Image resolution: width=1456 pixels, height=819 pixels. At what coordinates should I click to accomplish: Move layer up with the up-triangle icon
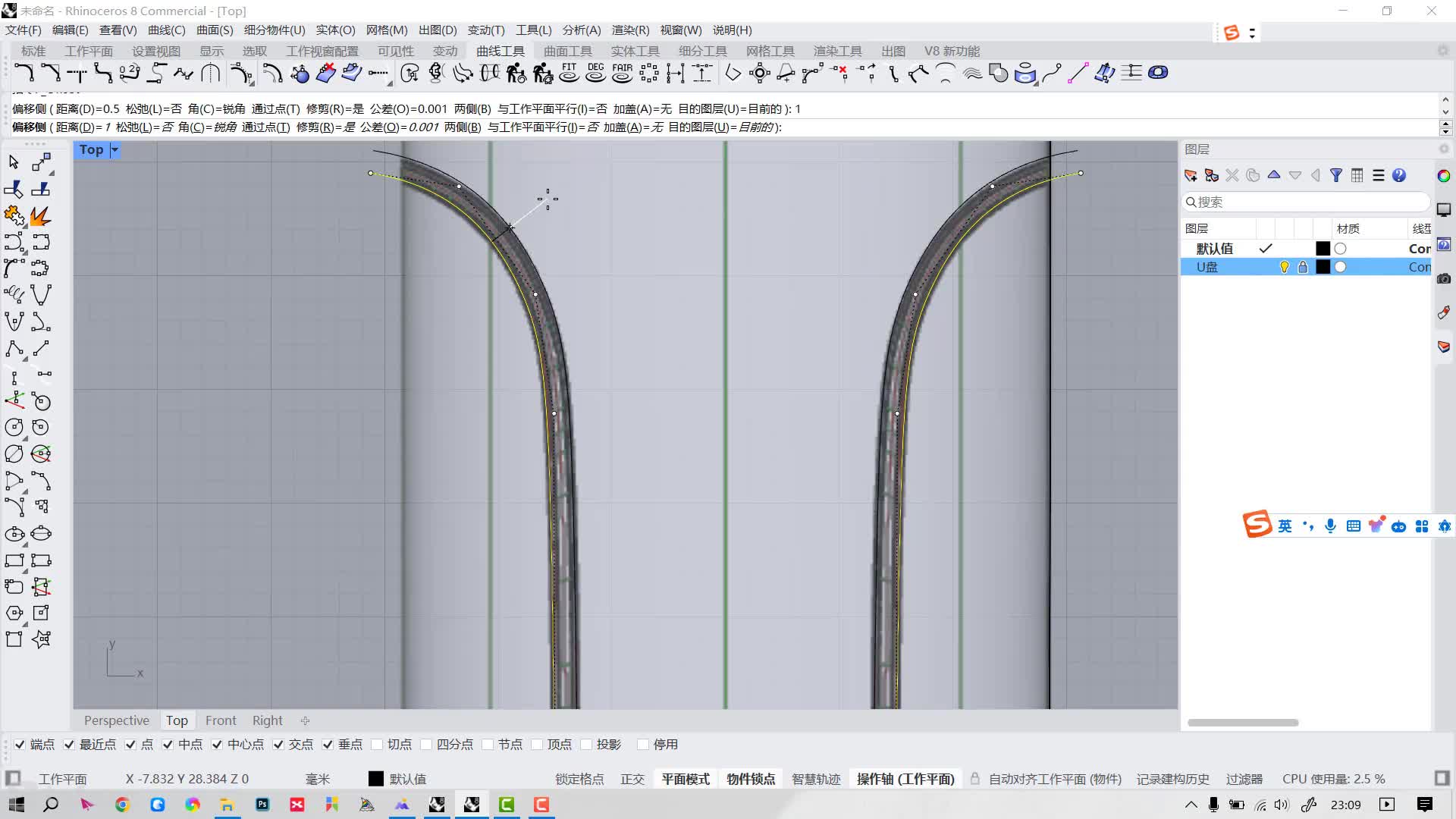(1274, 175)
